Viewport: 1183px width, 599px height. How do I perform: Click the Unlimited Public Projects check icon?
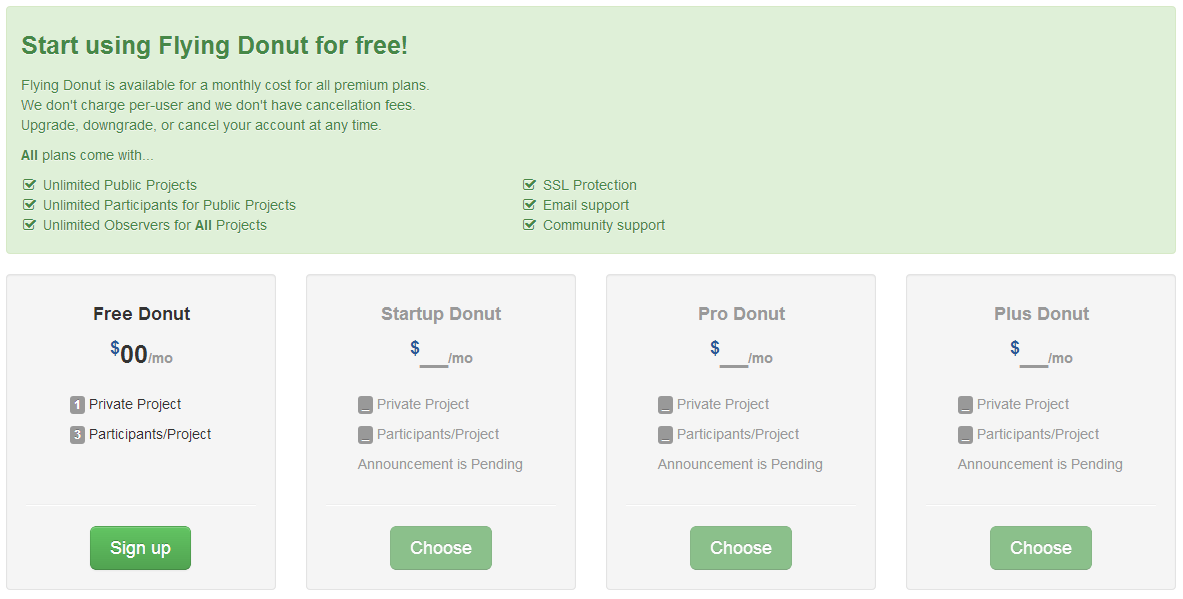(x=29, y=185)
